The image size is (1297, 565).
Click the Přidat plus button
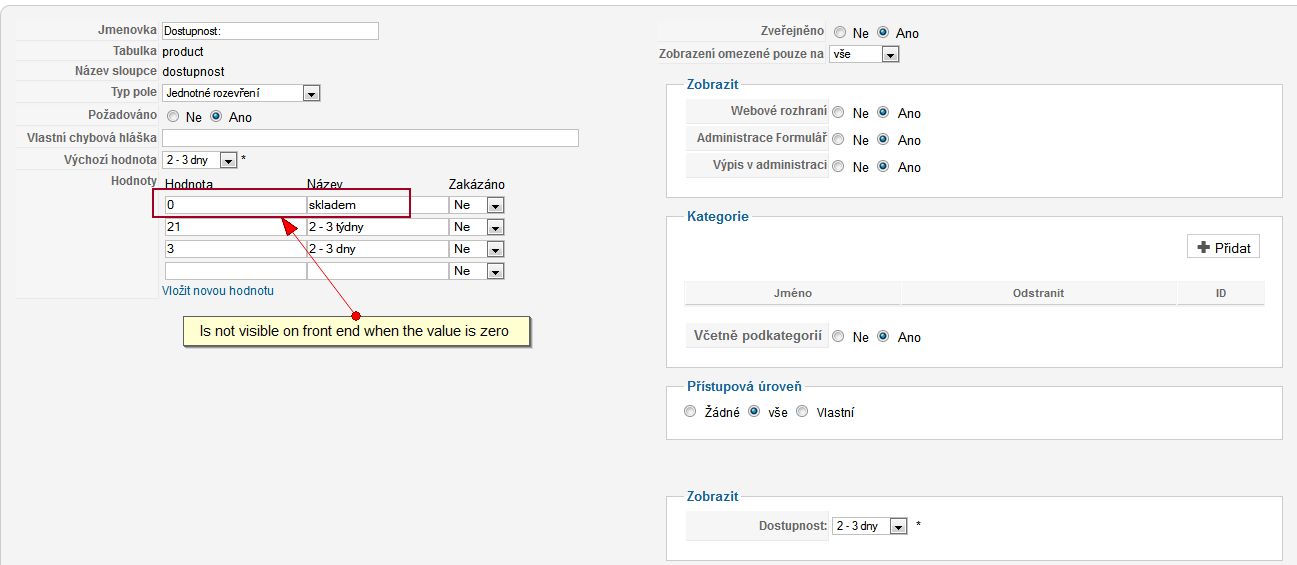click(x=1223, y=247)
